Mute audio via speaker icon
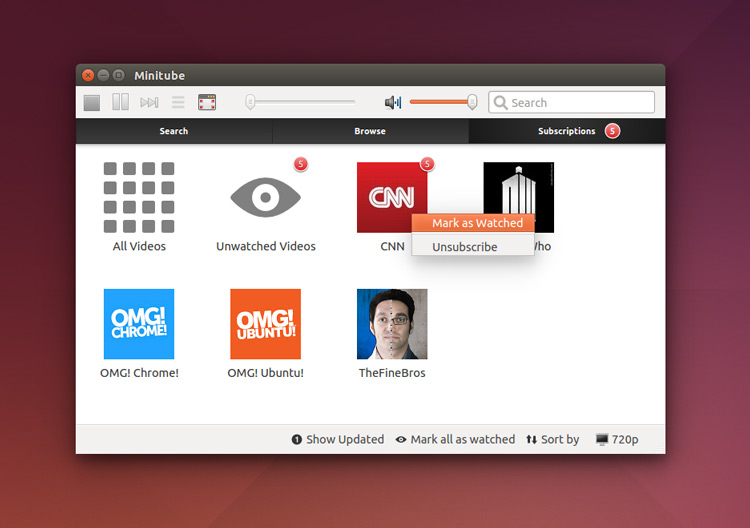 click(393, 102)
